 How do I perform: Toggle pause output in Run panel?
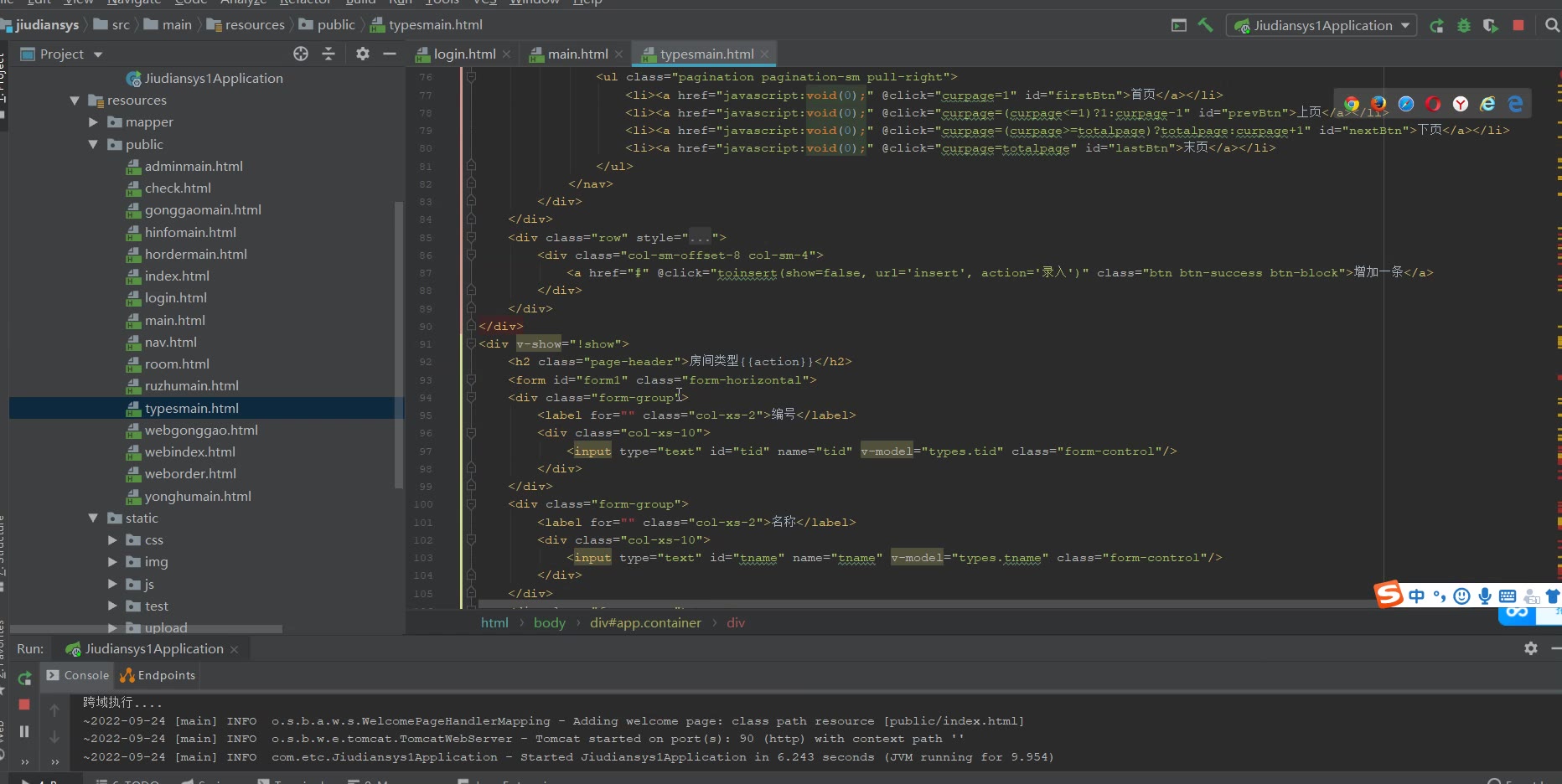[x=24, y=731]
